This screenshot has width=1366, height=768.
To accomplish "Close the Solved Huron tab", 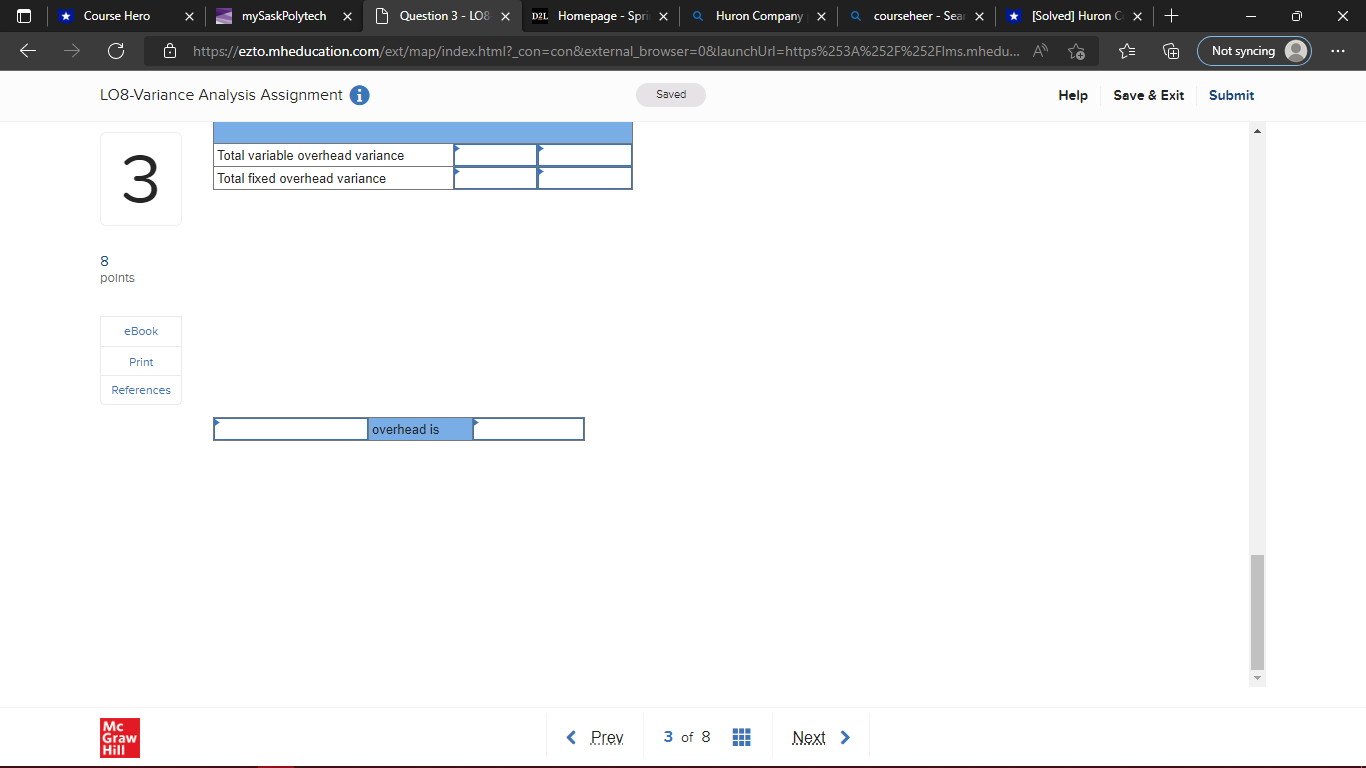I will click(1137, 17).
